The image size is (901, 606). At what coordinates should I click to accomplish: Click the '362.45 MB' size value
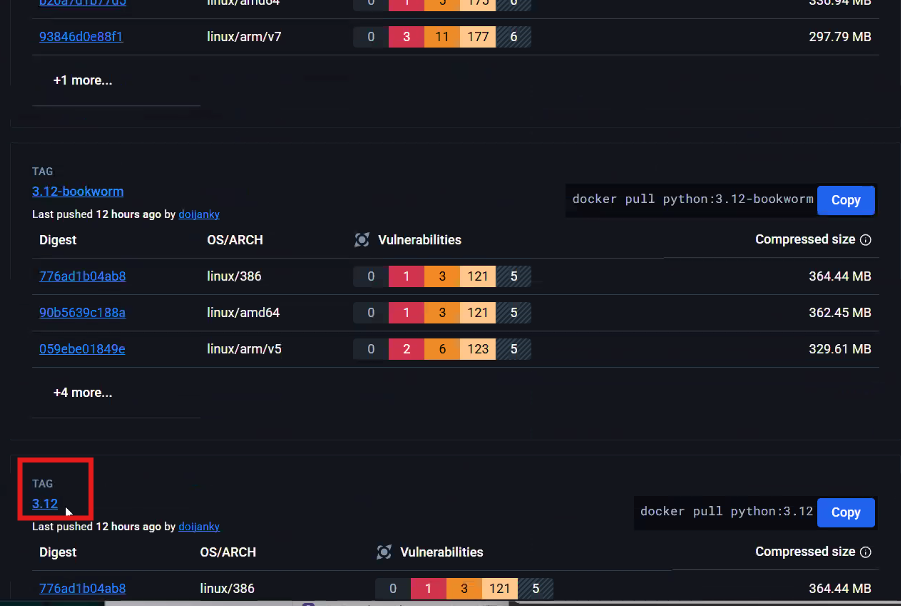pyautogui.click(x=840, y=312)
